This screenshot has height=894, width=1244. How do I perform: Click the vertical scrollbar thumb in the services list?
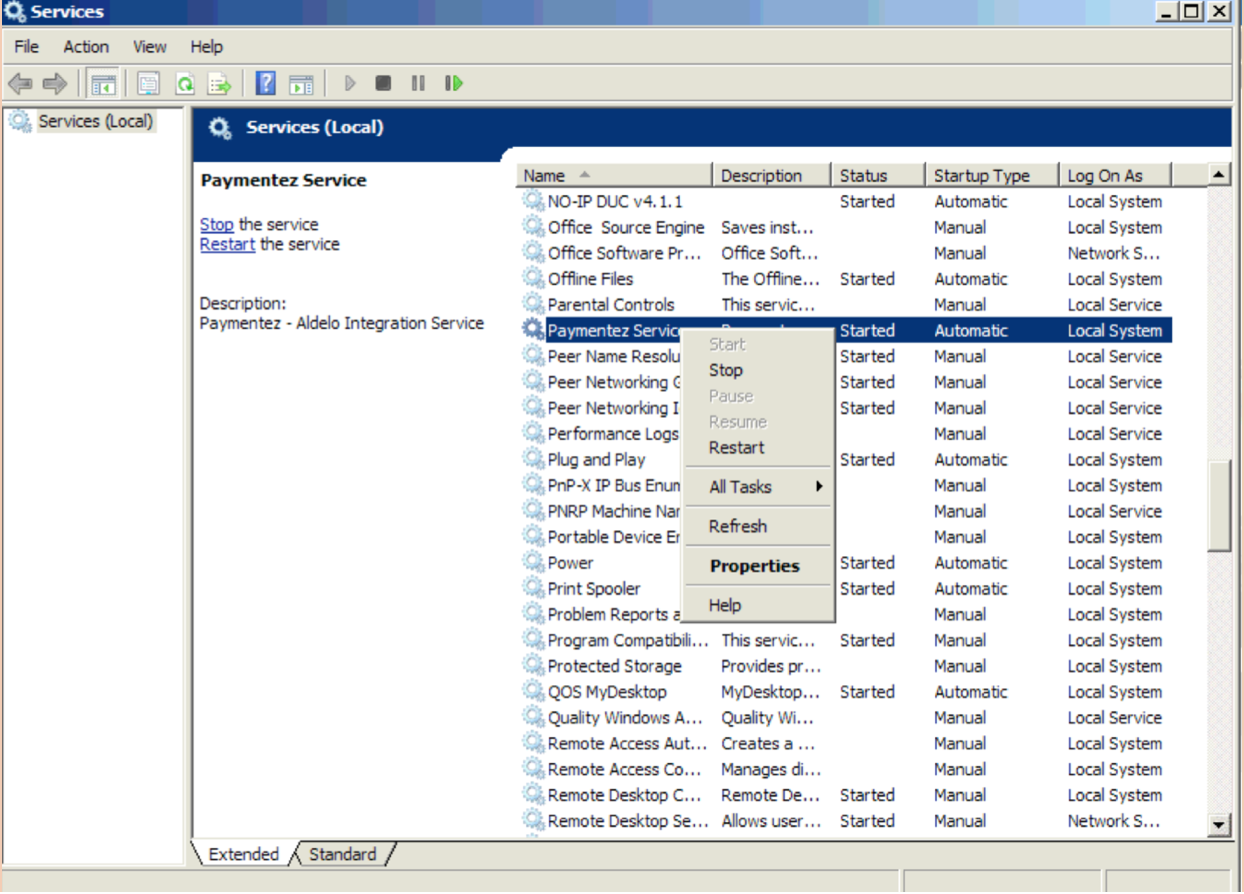(x=1219, y=505)
